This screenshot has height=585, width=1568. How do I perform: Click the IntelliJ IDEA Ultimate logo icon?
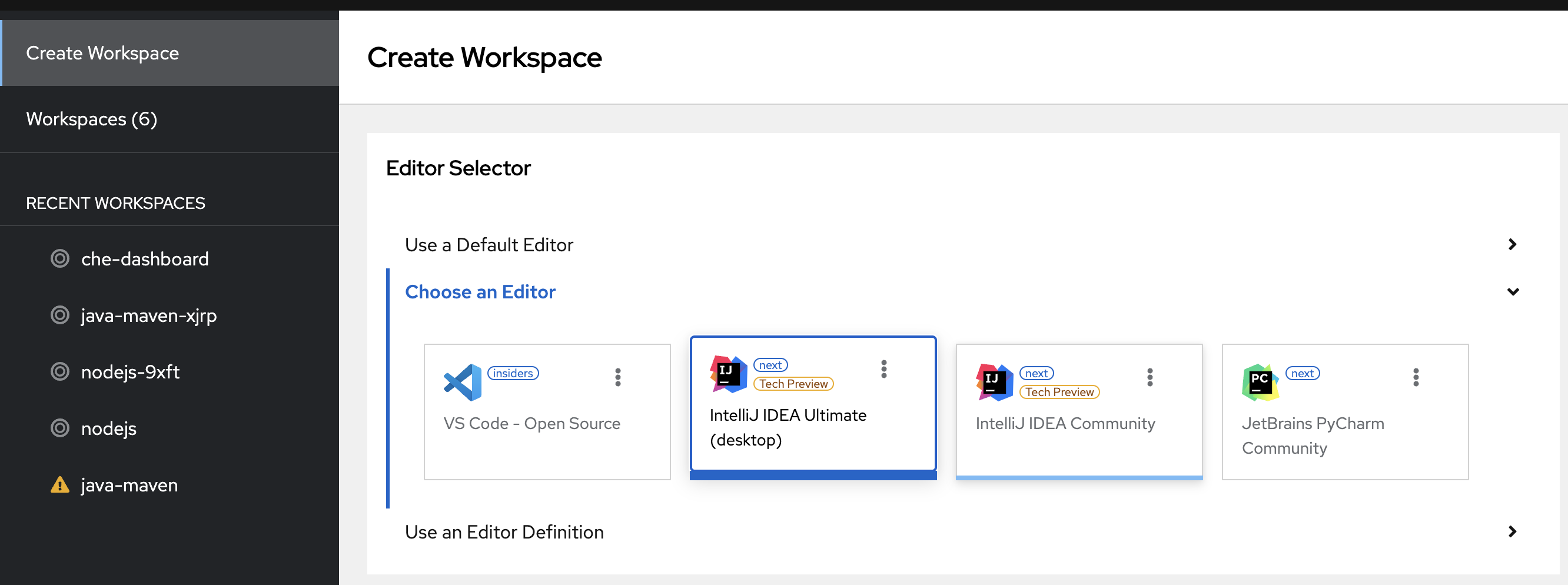[x=727, y=375]
